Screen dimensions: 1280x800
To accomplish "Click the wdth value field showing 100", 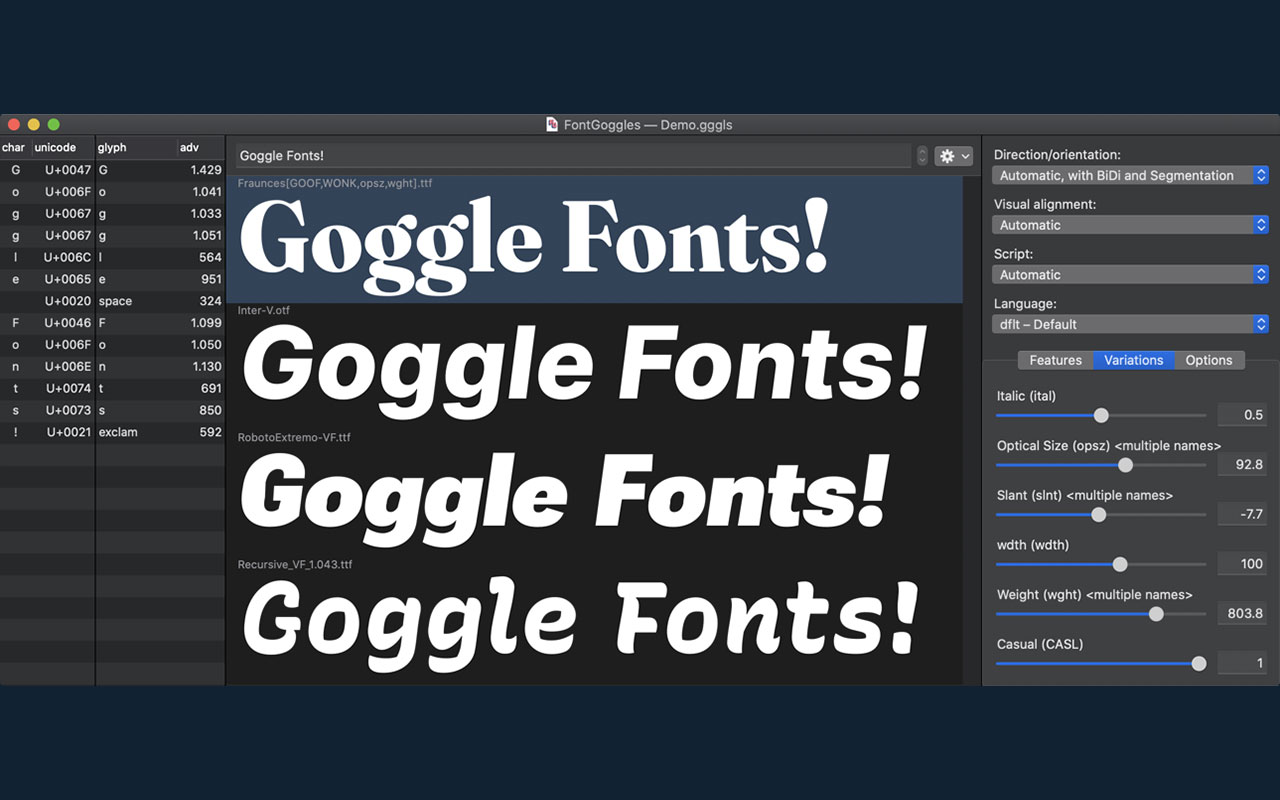I will (x=1242, y=564).
